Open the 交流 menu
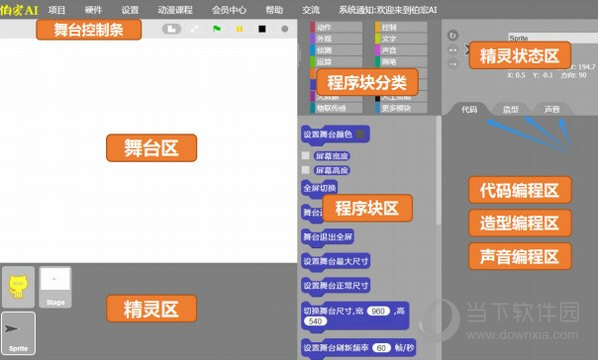Image resolution: width=598 pixels, height=360 pixels. point(311,10)
